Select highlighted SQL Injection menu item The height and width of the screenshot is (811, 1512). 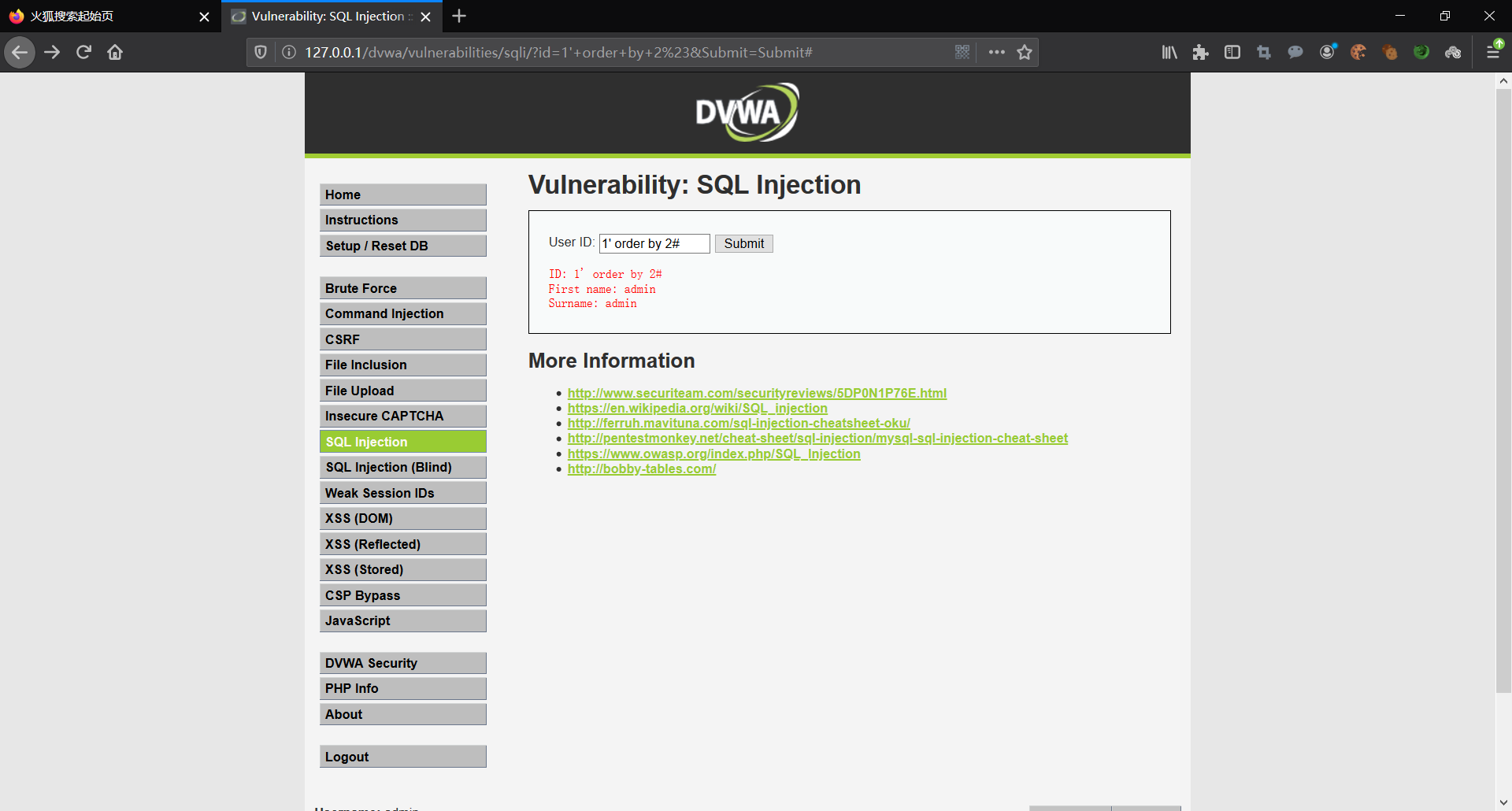[403, 442]
